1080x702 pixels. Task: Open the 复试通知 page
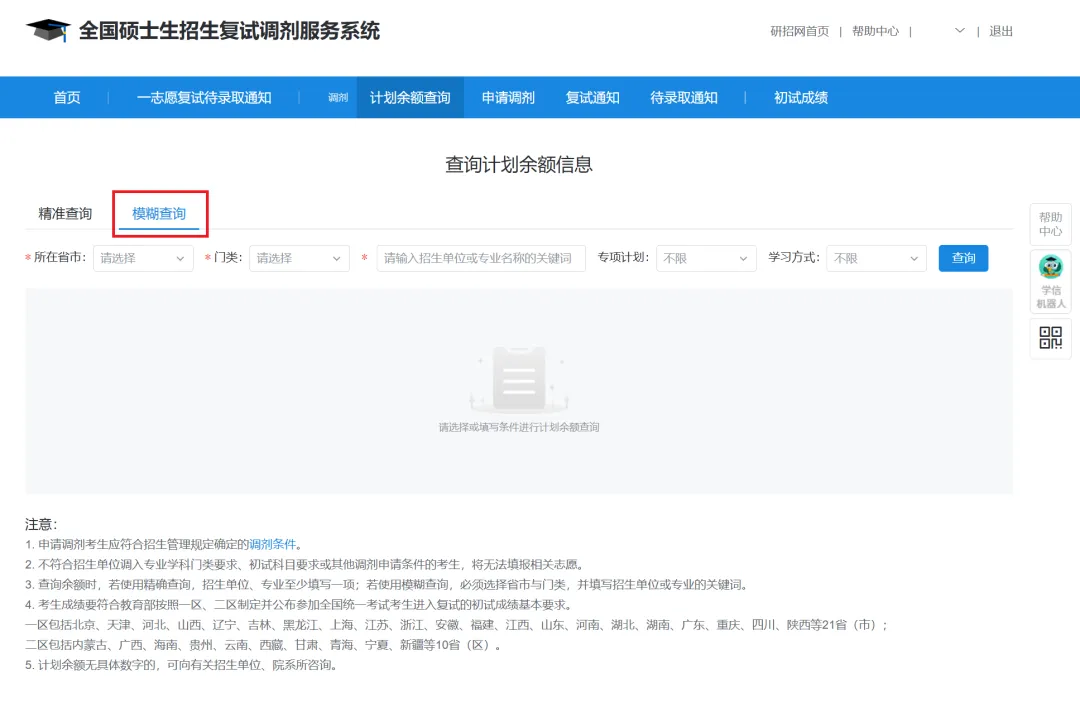(x=591, y=97)
